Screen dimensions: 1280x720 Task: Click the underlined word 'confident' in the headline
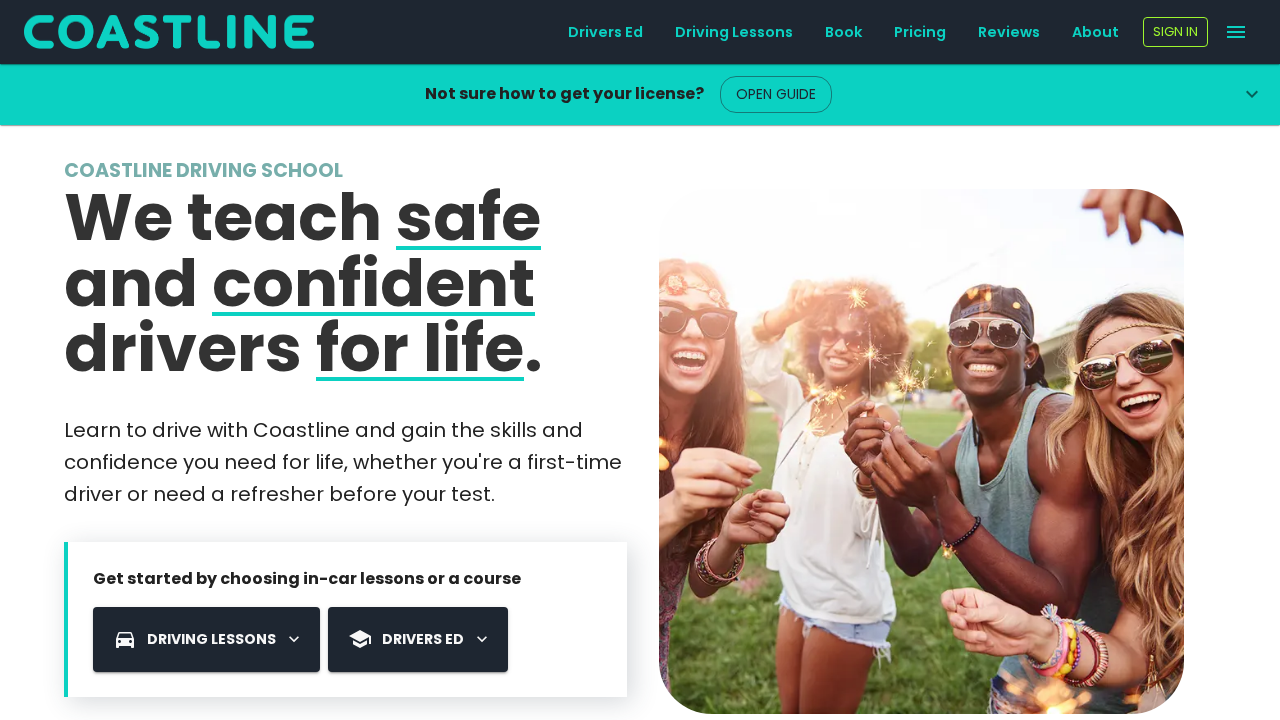(373, 283)
